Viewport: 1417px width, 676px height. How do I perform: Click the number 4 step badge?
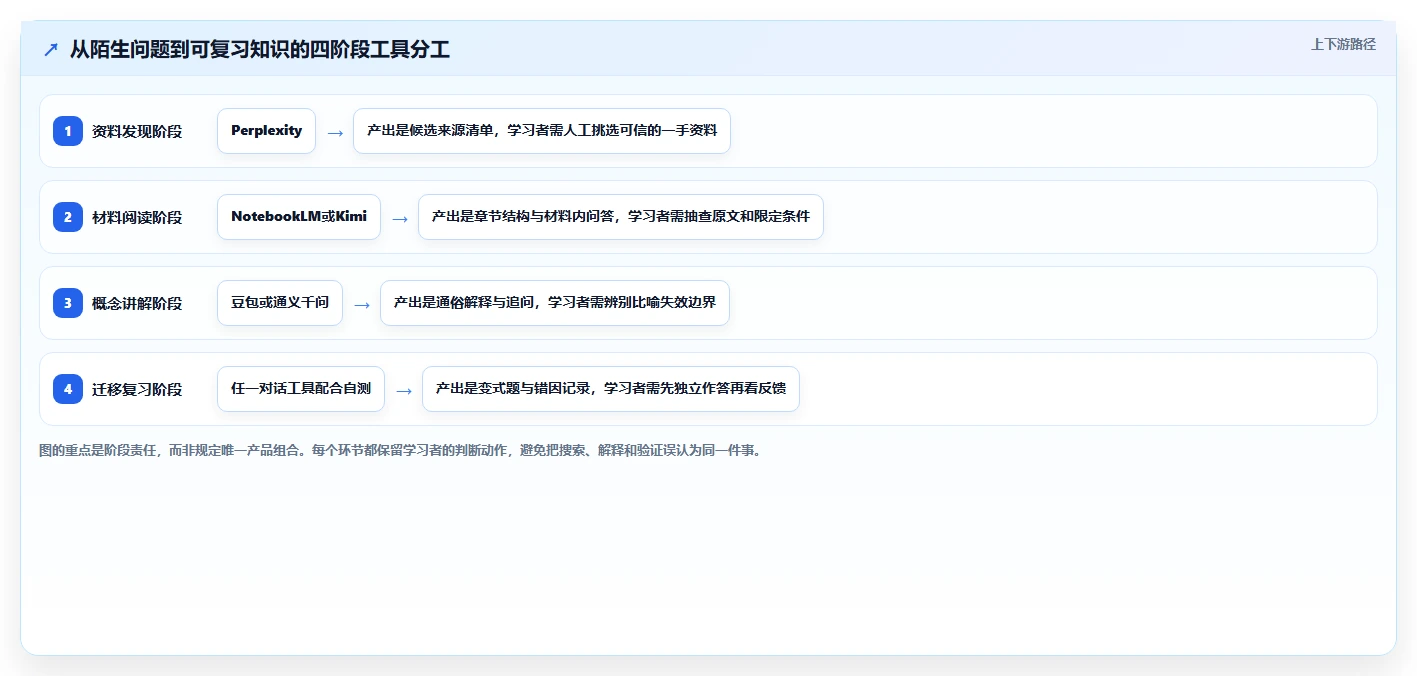pyautogui.click(x=68, y=389)
